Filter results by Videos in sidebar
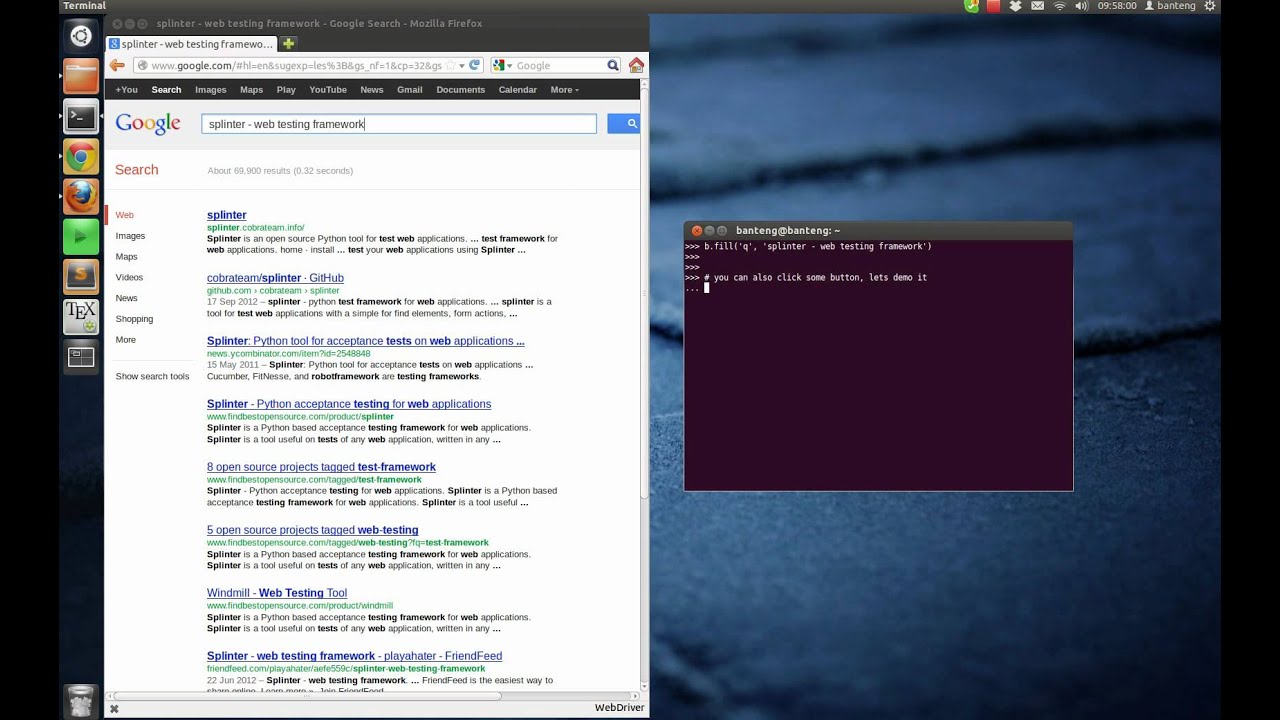The width and height of the screenshot is (1280, 720). click(x=129, y=277)
